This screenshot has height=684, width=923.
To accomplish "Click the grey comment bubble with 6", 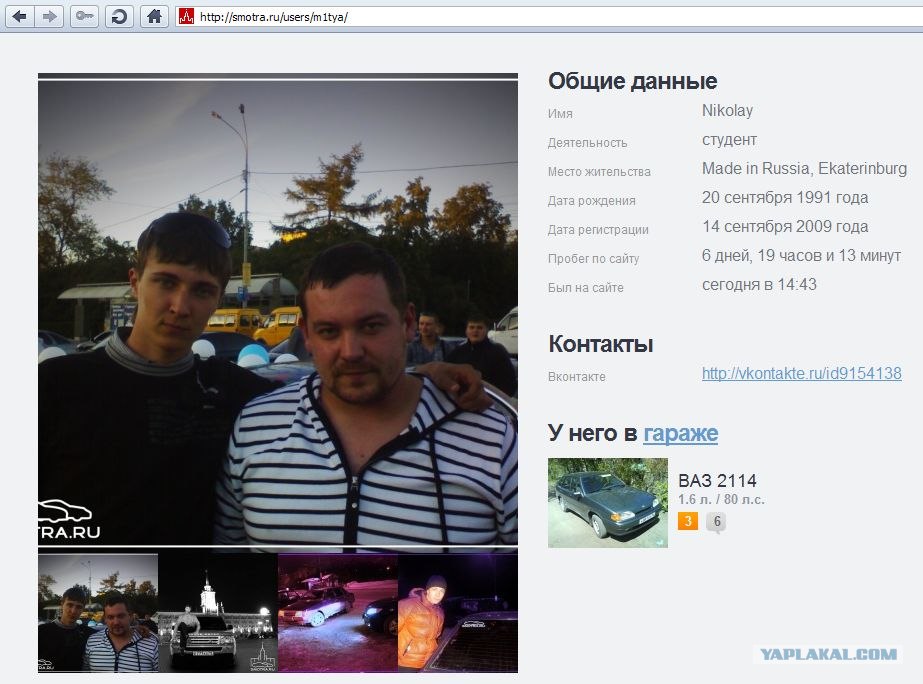I will pos(716,522).
